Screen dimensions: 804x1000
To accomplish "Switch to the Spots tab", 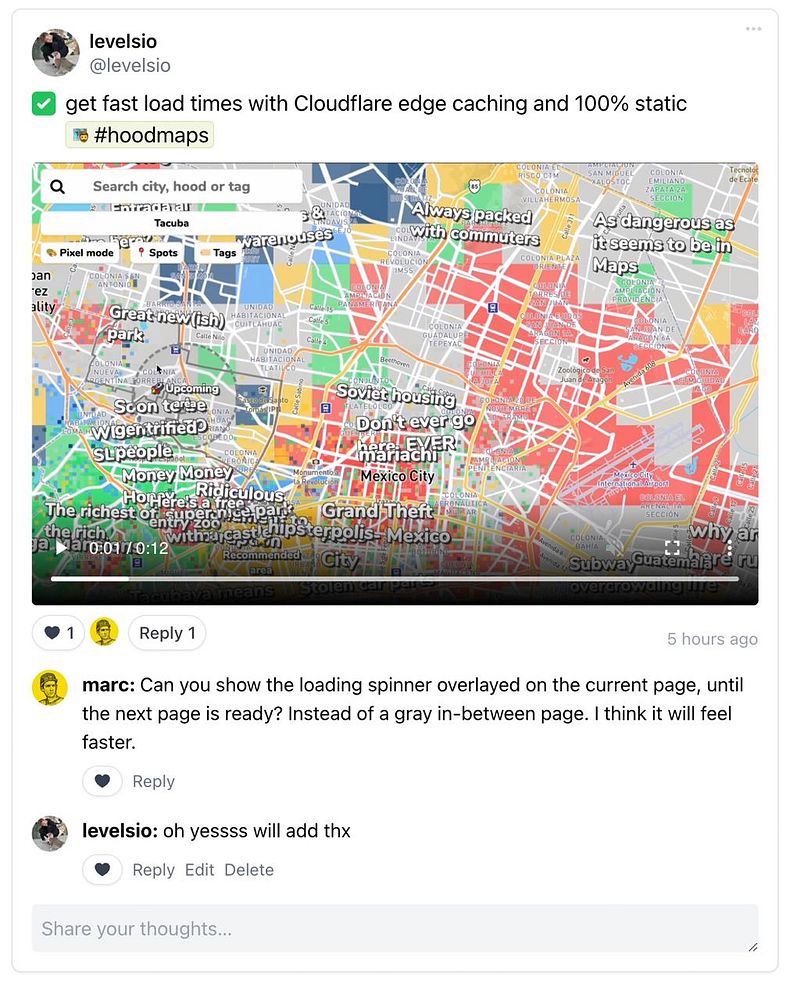I will (157, 253).
